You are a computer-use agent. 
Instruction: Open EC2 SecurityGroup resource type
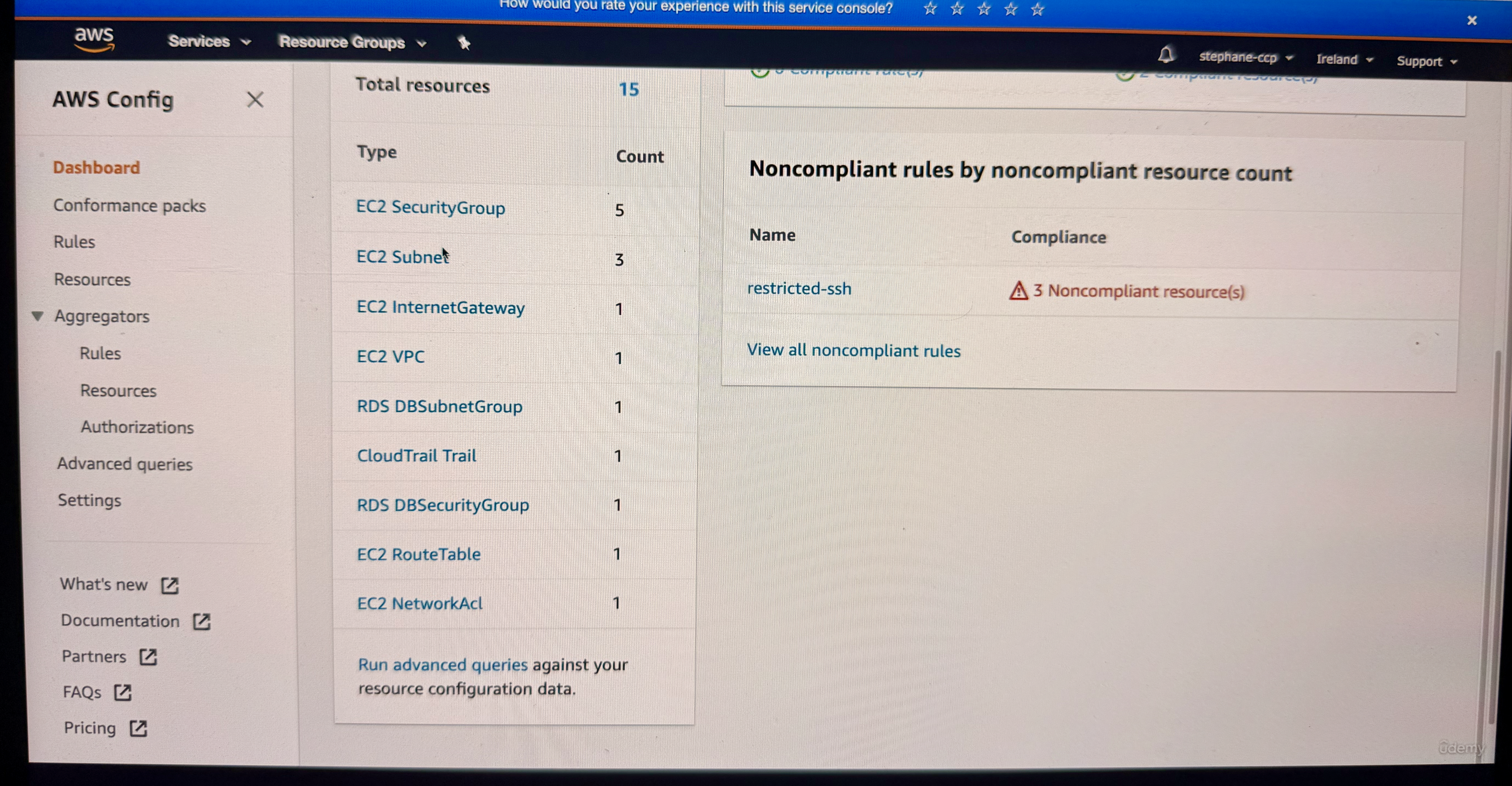pos(430,208)
